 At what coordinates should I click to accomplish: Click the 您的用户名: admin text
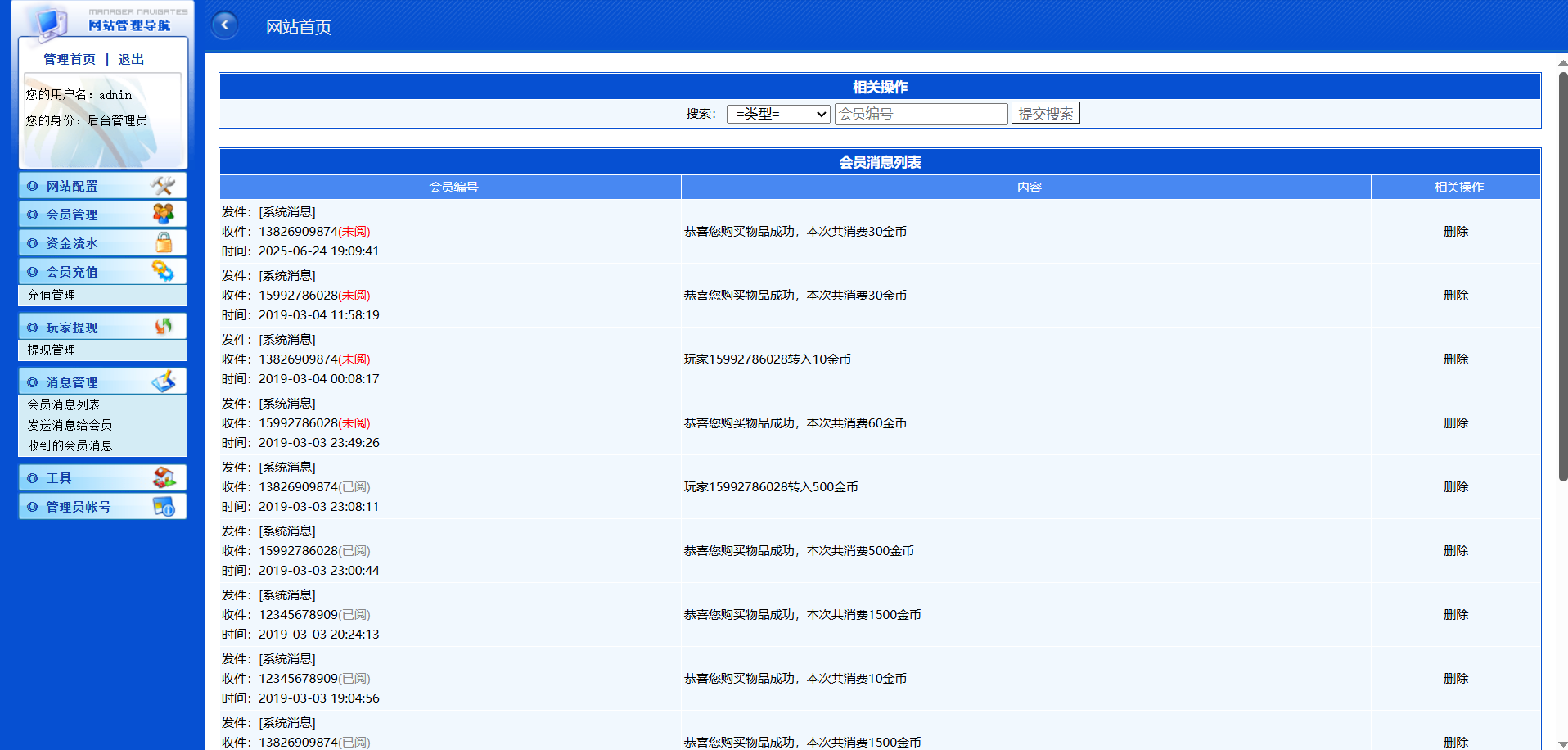(x=79, y=95)
